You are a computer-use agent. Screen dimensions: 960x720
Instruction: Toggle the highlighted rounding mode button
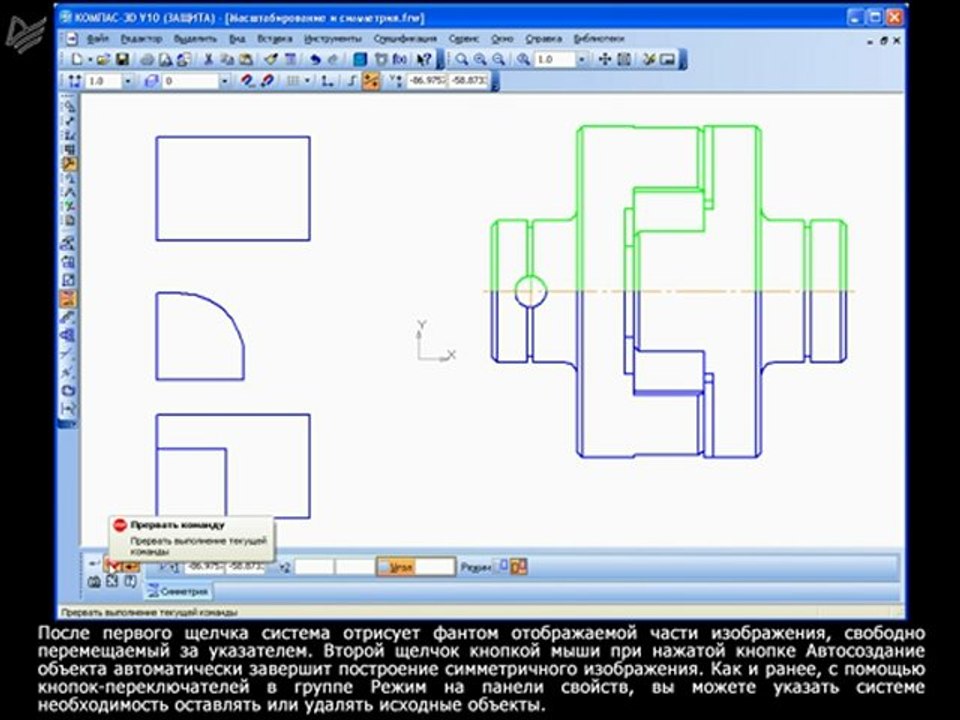point(371,81)
